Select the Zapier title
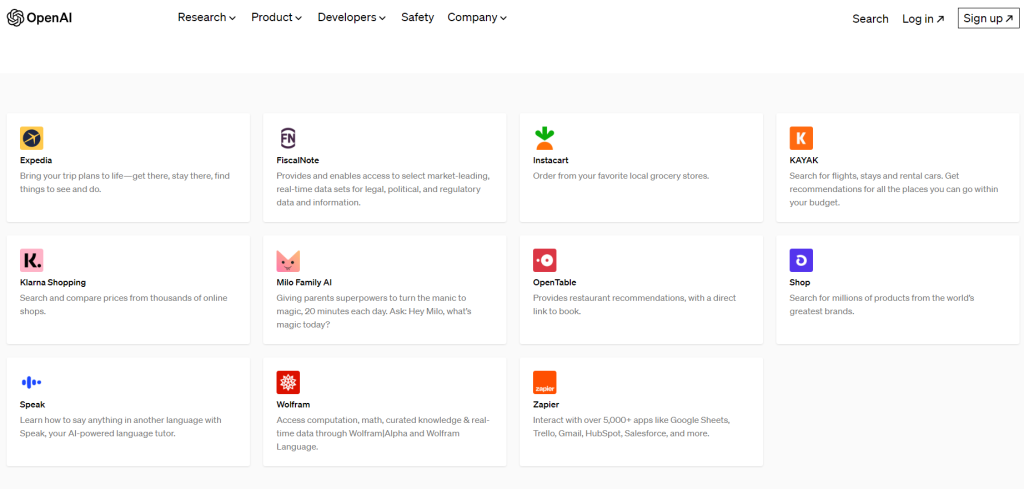Viewport: 1024px width, 489px height. click(x=546, y=404)
